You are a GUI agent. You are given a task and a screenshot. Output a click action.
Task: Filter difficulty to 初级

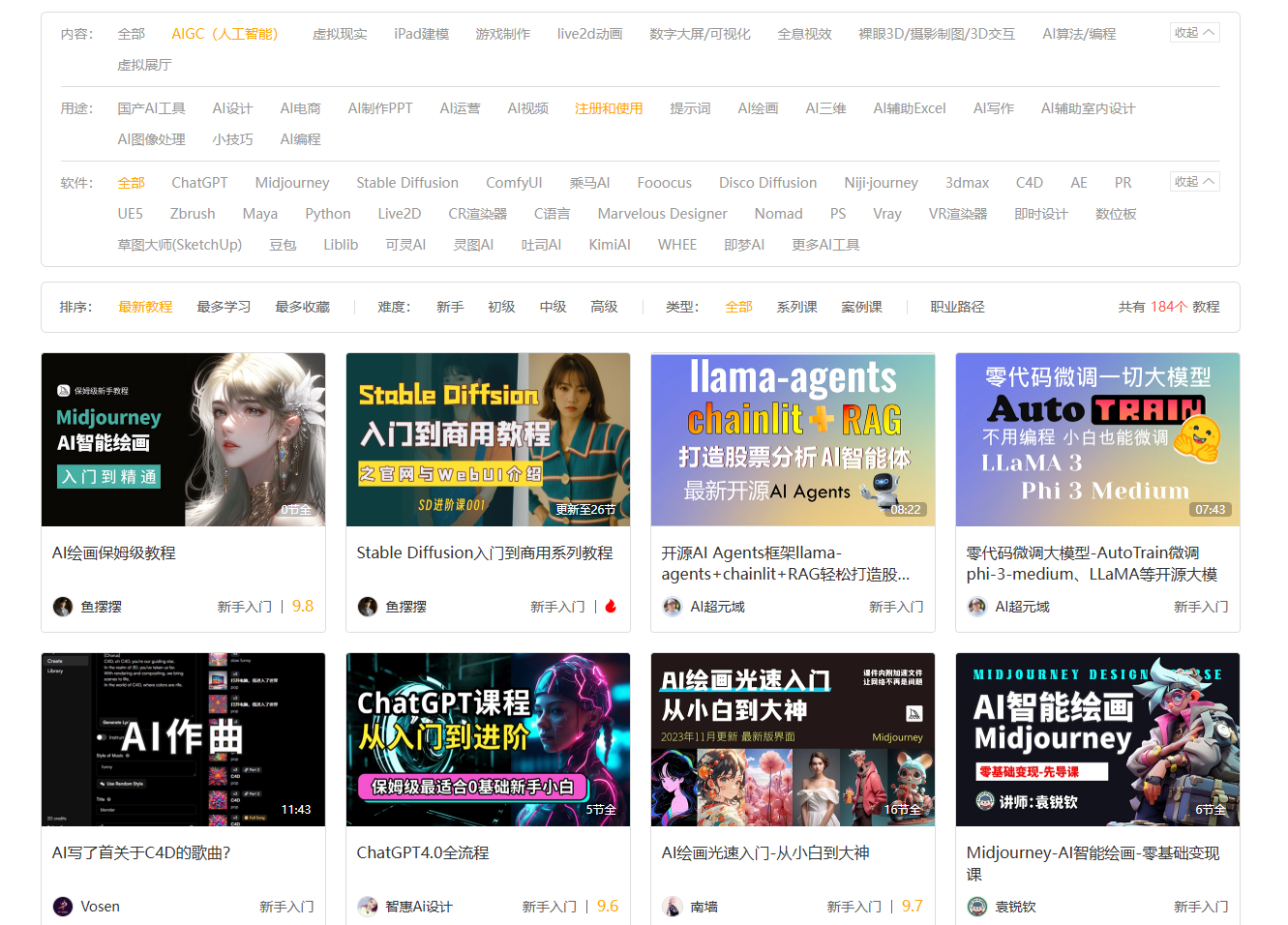pyautogui.click(x=501, y=307)
